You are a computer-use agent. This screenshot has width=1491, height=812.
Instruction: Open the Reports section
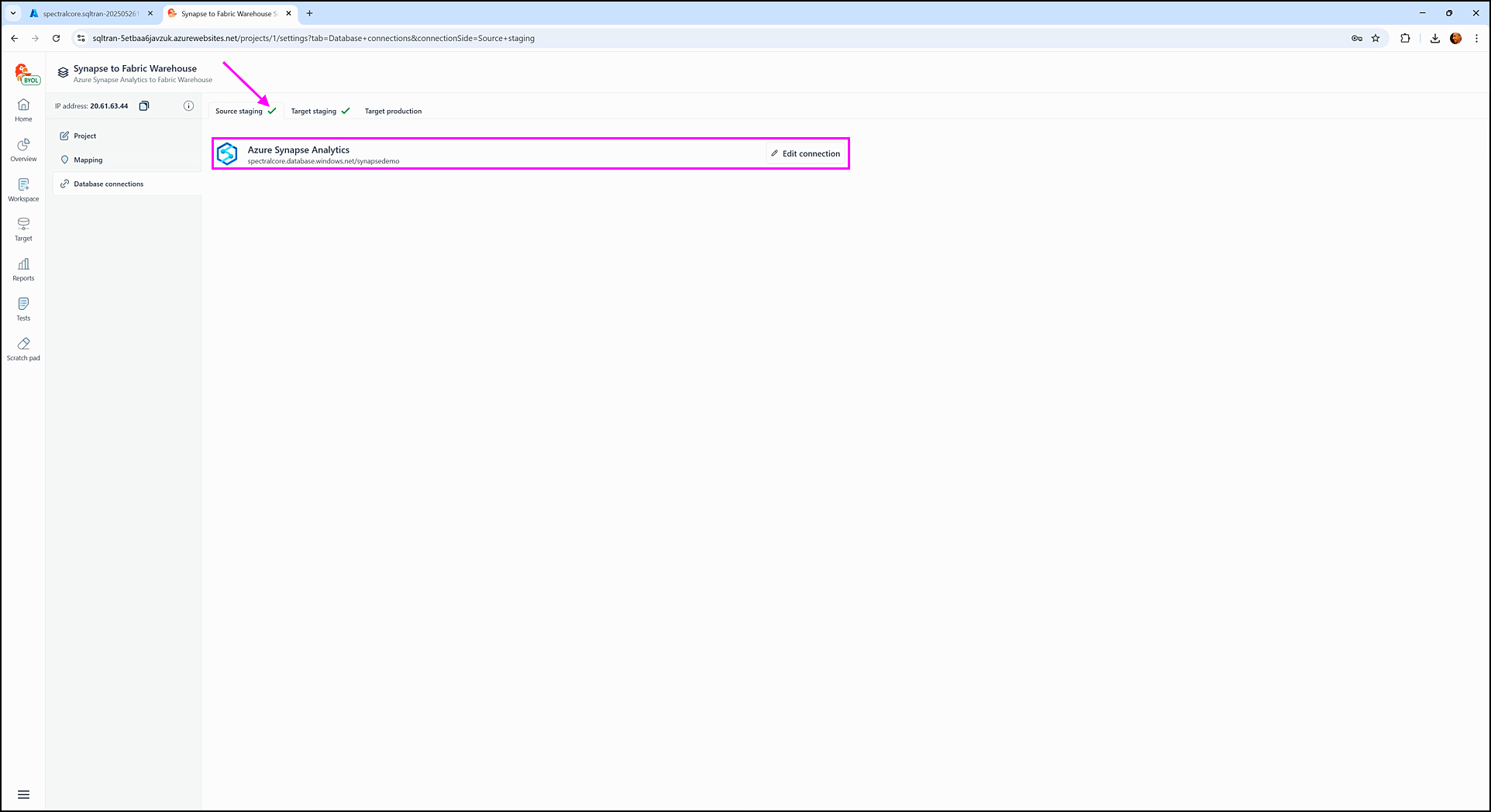pyautogui.click(x=23, y=269)
